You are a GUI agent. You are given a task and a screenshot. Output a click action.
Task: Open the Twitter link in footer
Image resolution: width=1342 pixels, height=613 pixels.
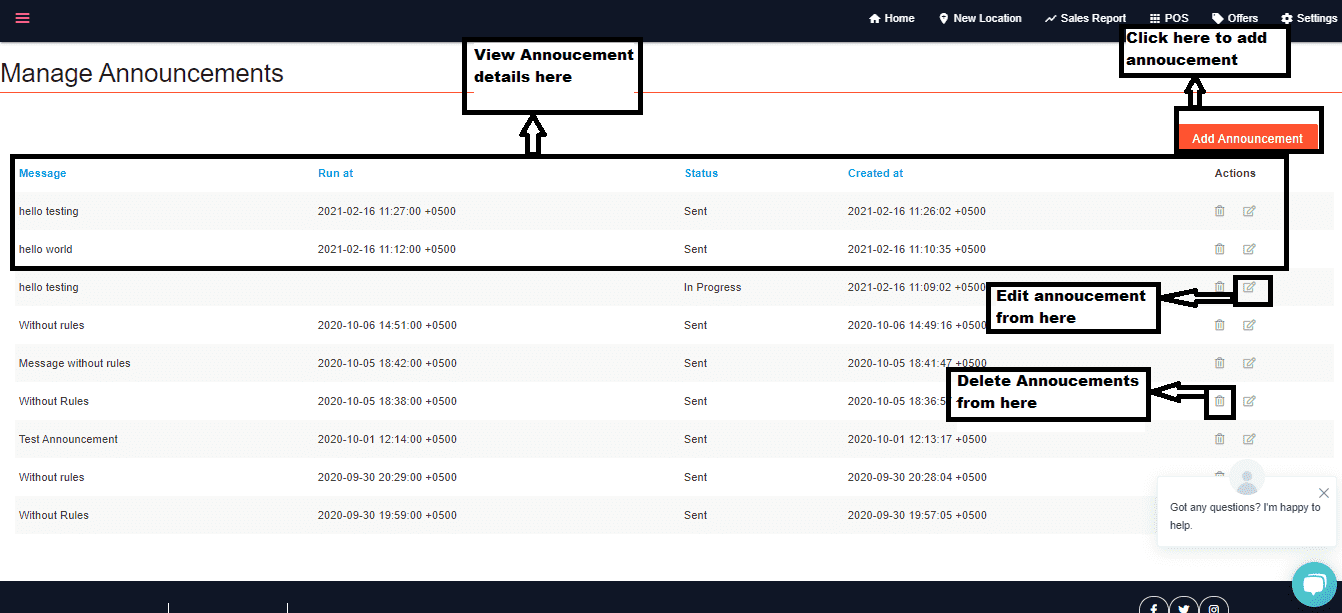pyautogui.click(x=1184, y=607)
